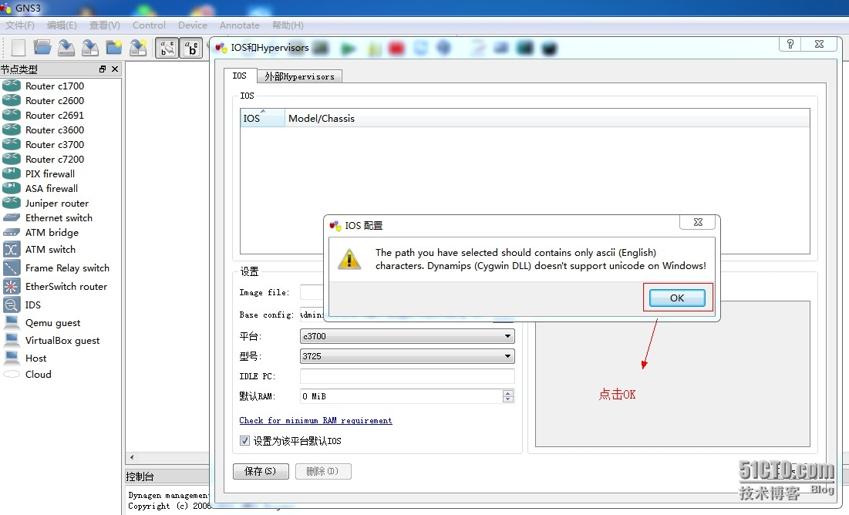
Task: Click OK in the IOS 配置 warning
Action: pyautogui.click(x=677, y=298)
